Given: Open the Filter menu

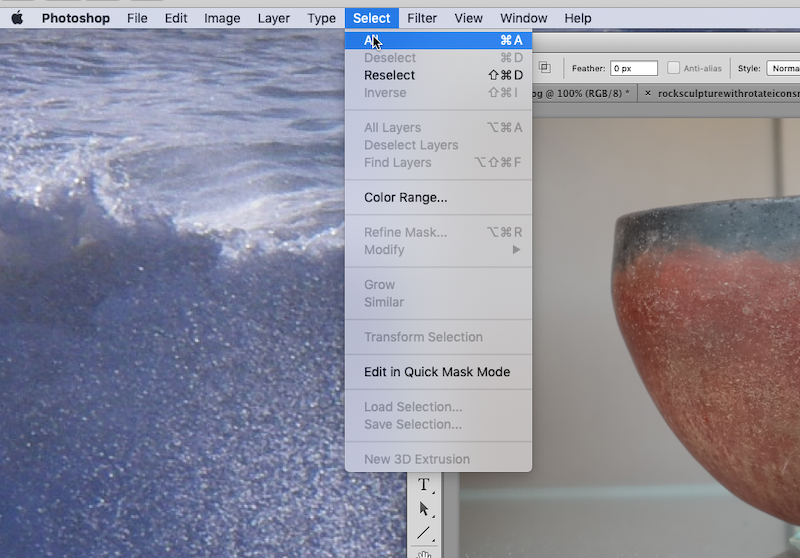Looking at the screenshot, I should 422,18.
